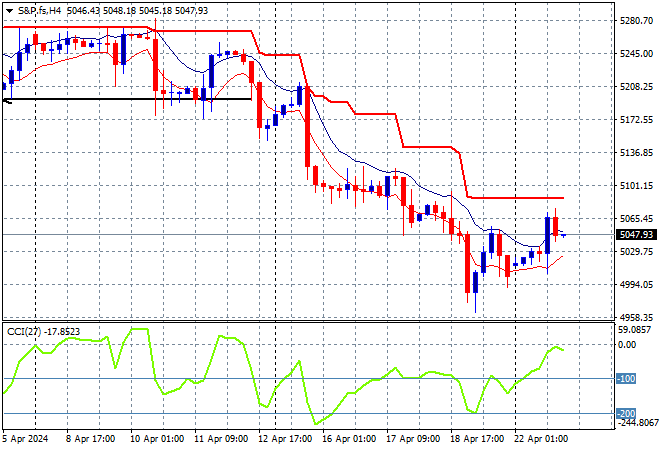Image resolution: width=660 pixels, height=450 pixels.
Task: Click the CCI -200 level label
Action: [x=626, y=413]
